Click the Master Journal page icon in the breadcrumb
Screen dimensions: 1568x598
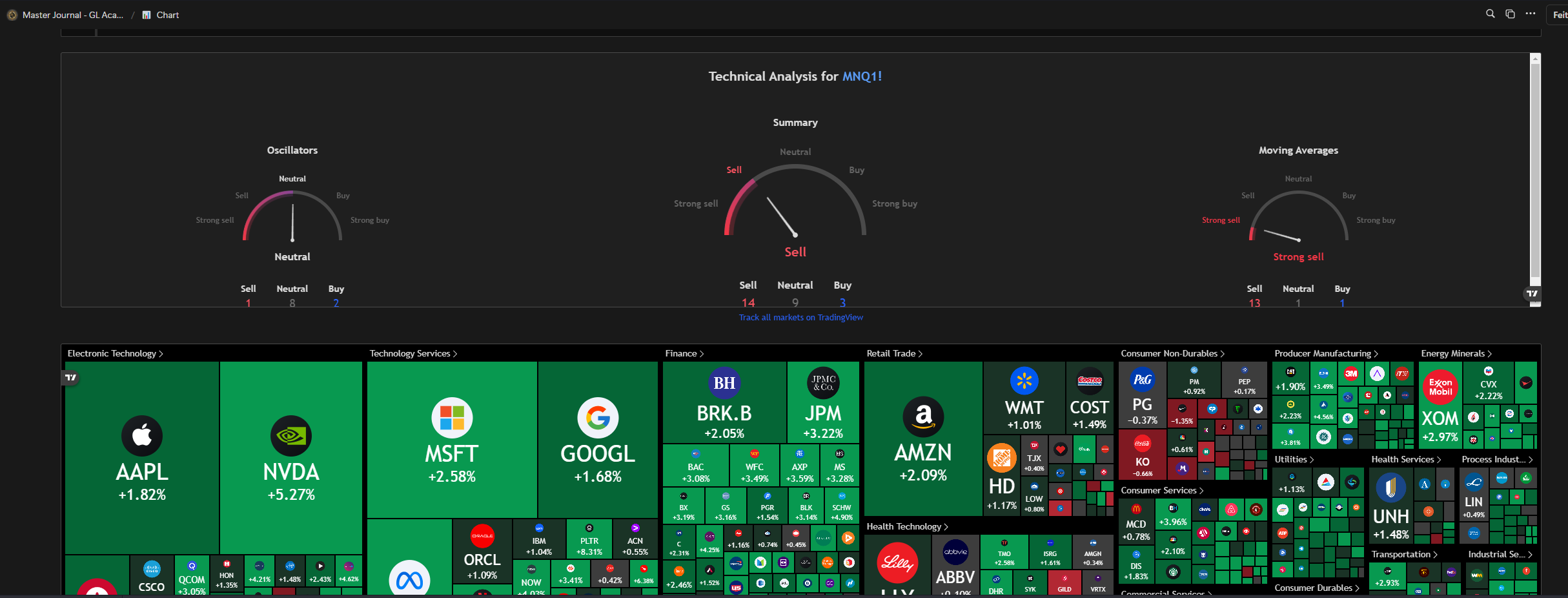pyautogui.click(x=12, y=15)
